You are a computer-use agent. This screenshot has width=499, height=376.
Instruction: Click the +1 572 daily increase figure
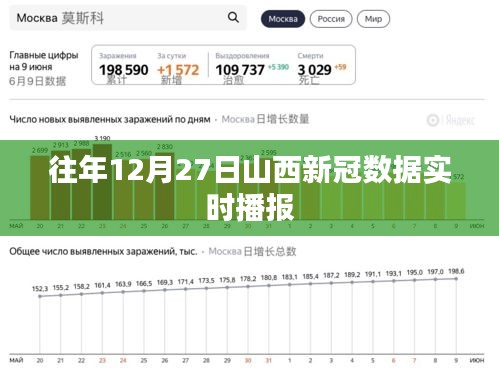click(178, 70)
